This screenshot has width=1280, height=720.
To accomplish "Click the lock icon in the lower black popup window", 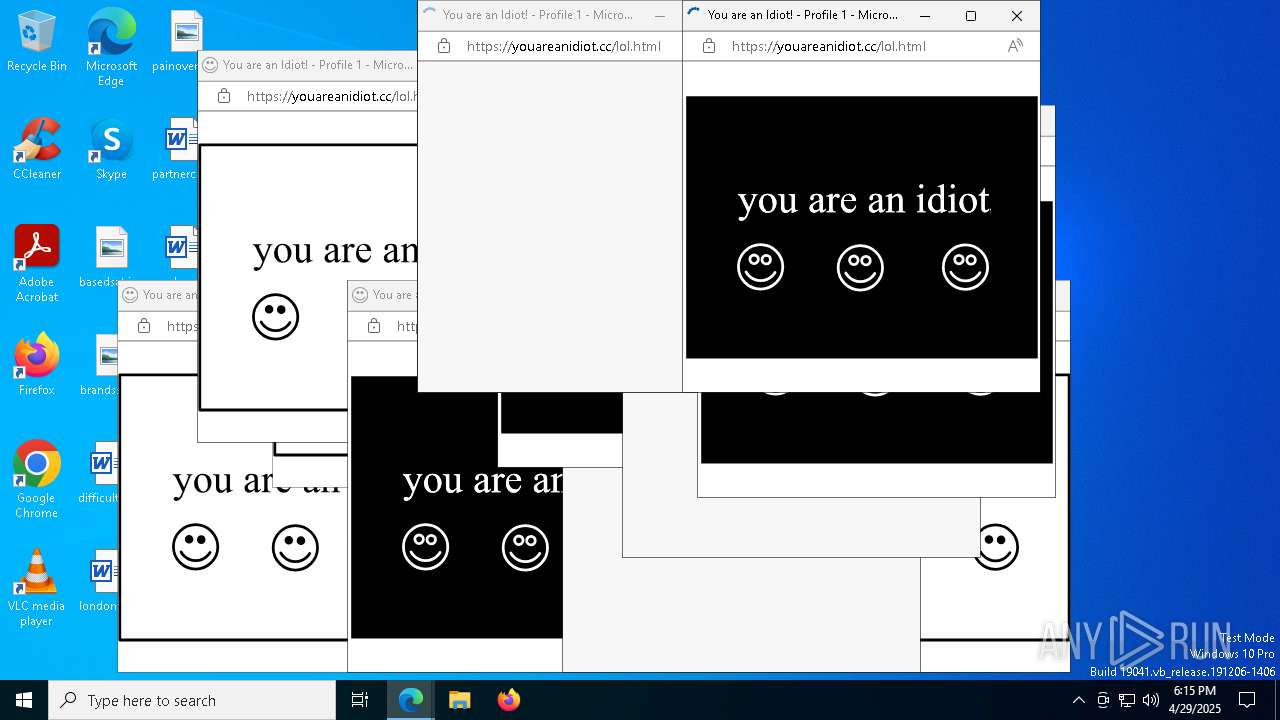I will pos(374,326).
